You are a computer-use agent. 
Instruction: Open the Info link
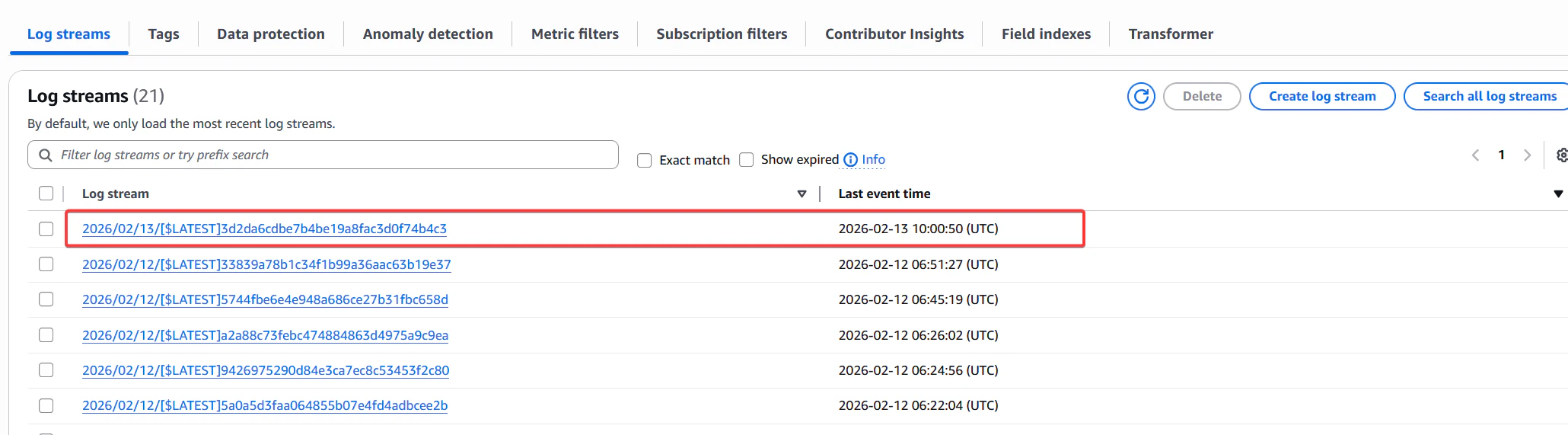[x=873, y=160]
